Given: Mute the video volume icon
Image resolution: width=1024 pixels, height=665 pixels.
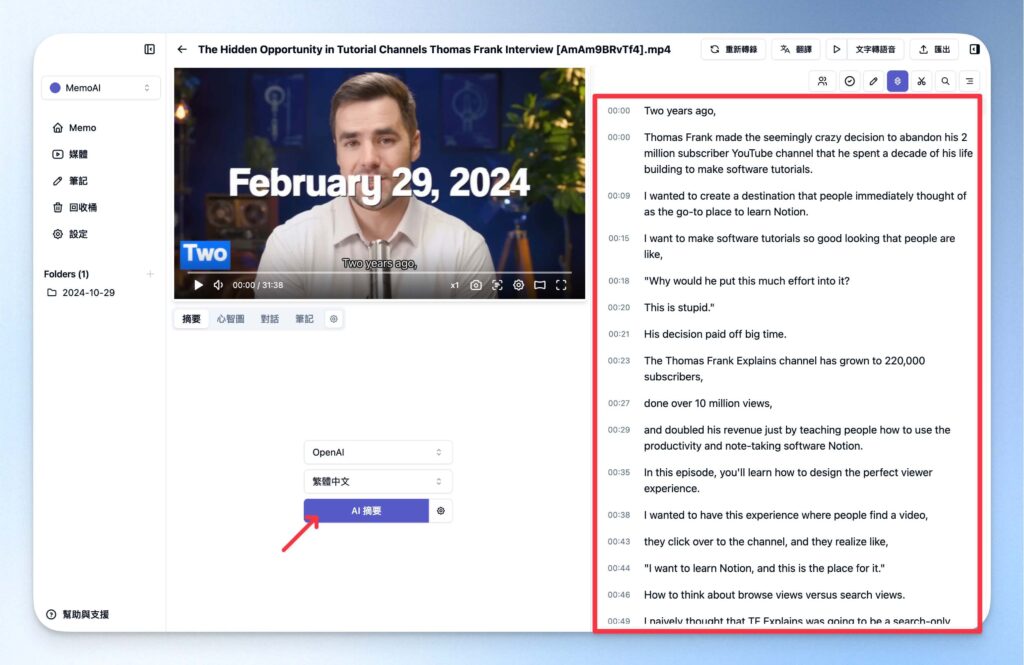Looking at the screenshot, I should (x=218, y=285).
